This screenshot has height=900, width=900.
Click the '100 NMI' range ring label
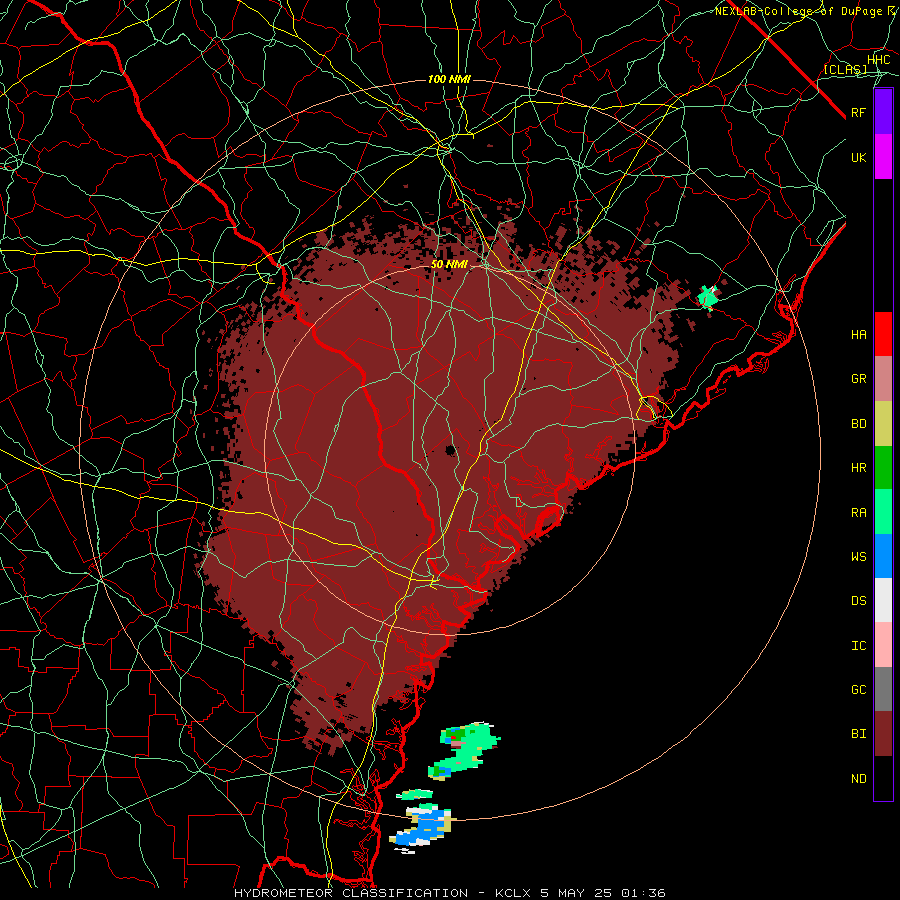point(449,79)
